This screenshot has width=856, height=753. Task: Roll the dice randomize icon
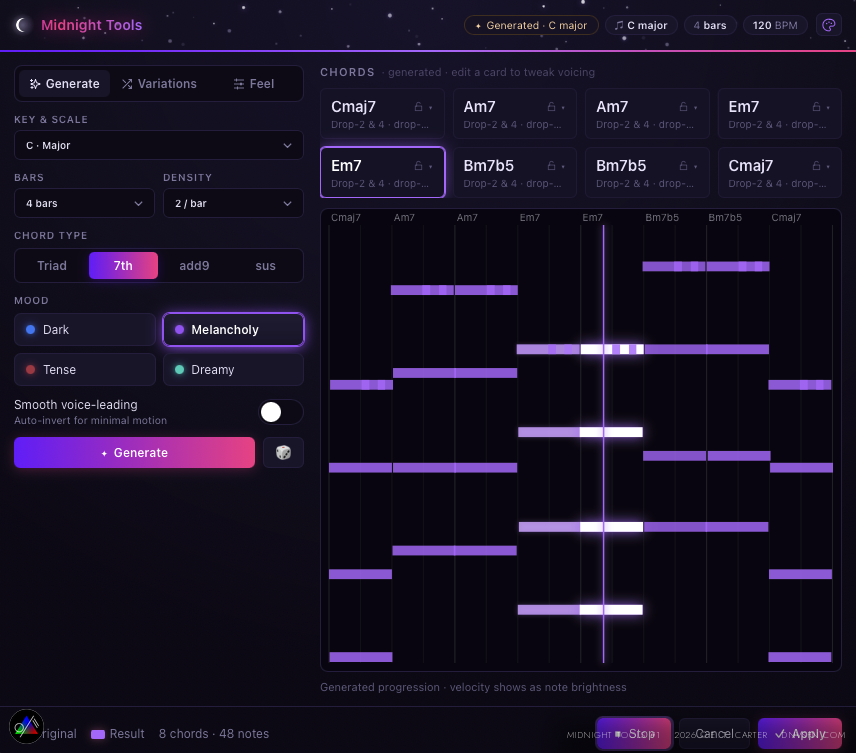[x=283, y=453]
